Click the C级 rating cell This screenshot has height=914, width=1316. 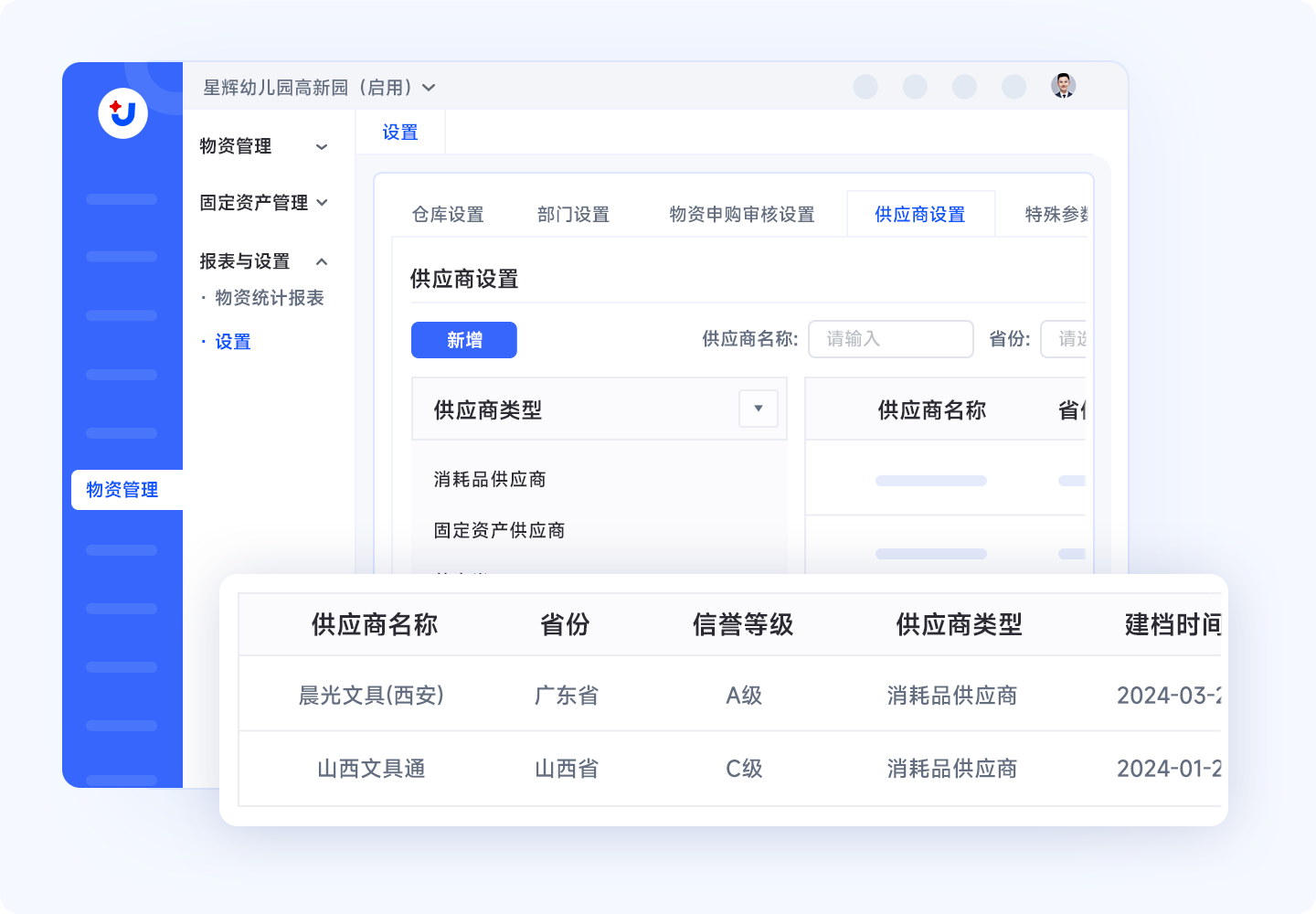pyautogui.click(x=744, y=769)
